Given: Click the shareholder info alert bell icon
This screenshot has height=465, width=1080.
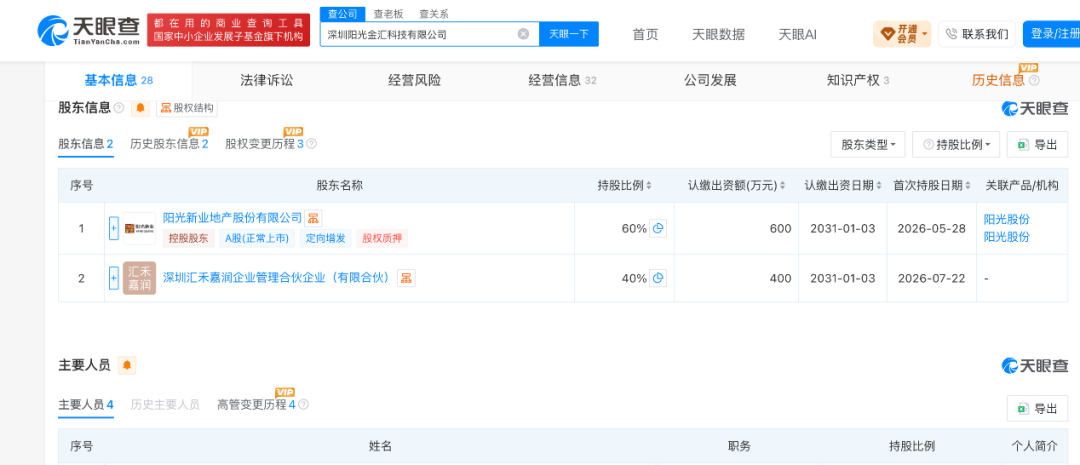Looking at the screenshot, I should tap(141, 108).
